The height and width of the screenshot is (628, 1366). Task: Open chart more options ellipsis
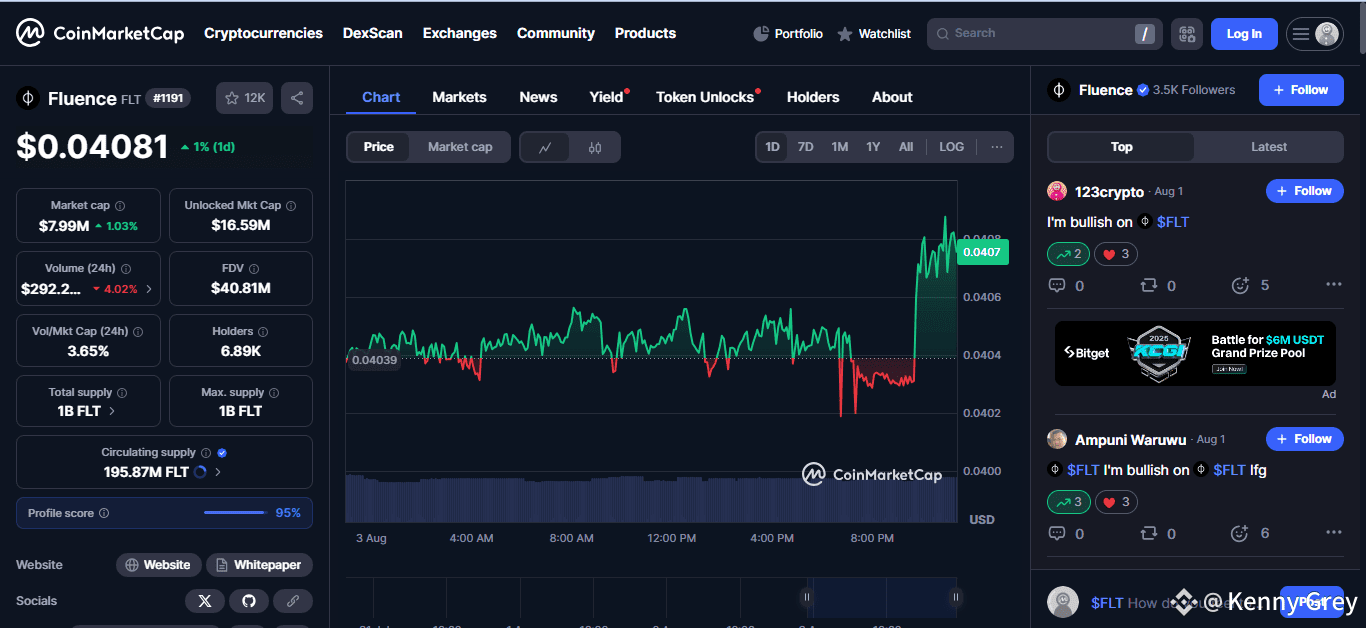[x=996, y=147]
